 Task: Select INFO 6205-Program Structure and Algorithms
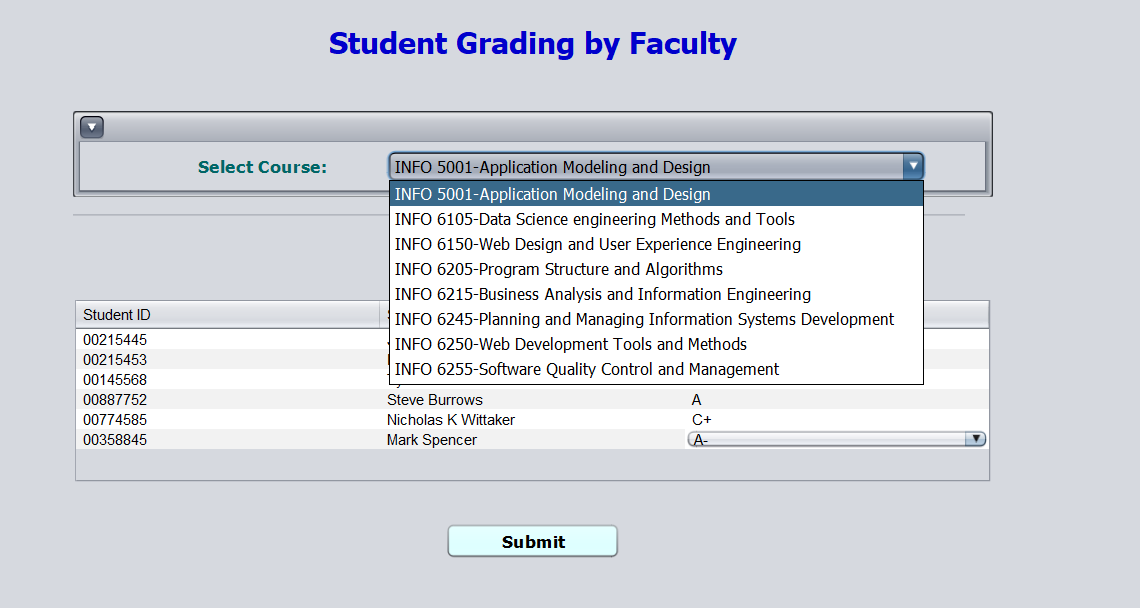(x=657, y=269)
